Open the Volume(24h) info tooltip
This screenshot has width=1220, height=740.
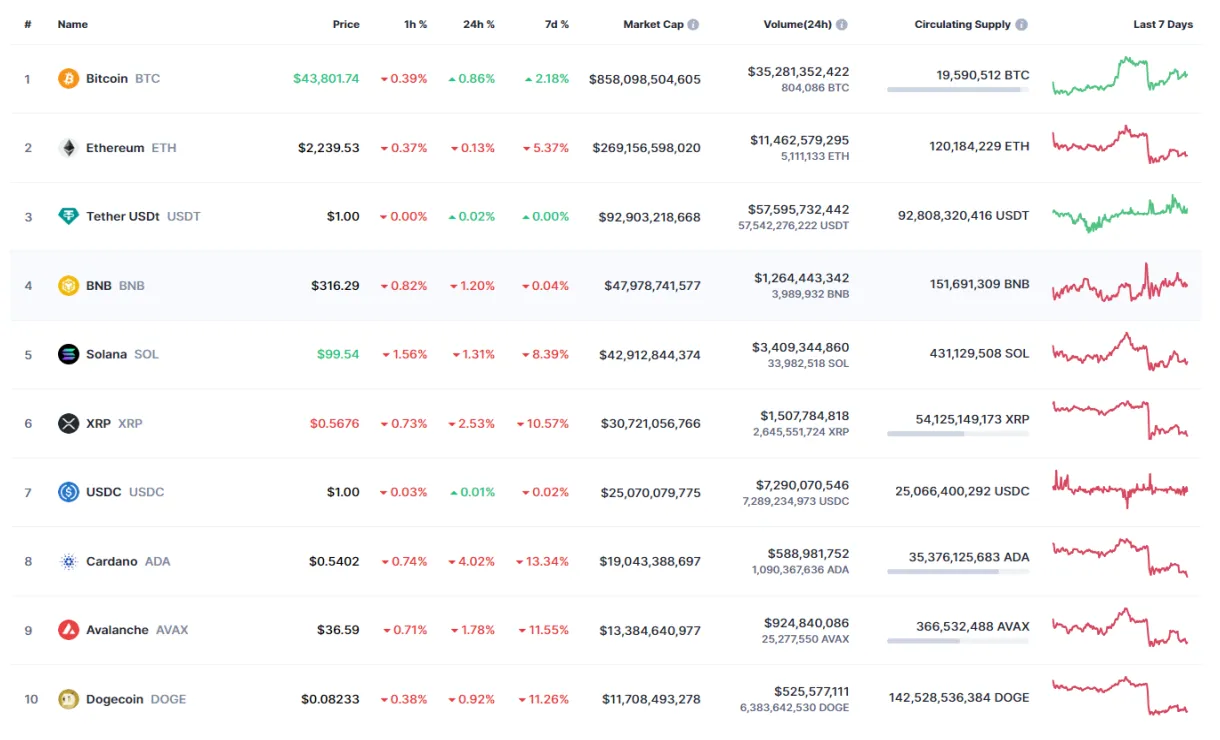point(843,24)
